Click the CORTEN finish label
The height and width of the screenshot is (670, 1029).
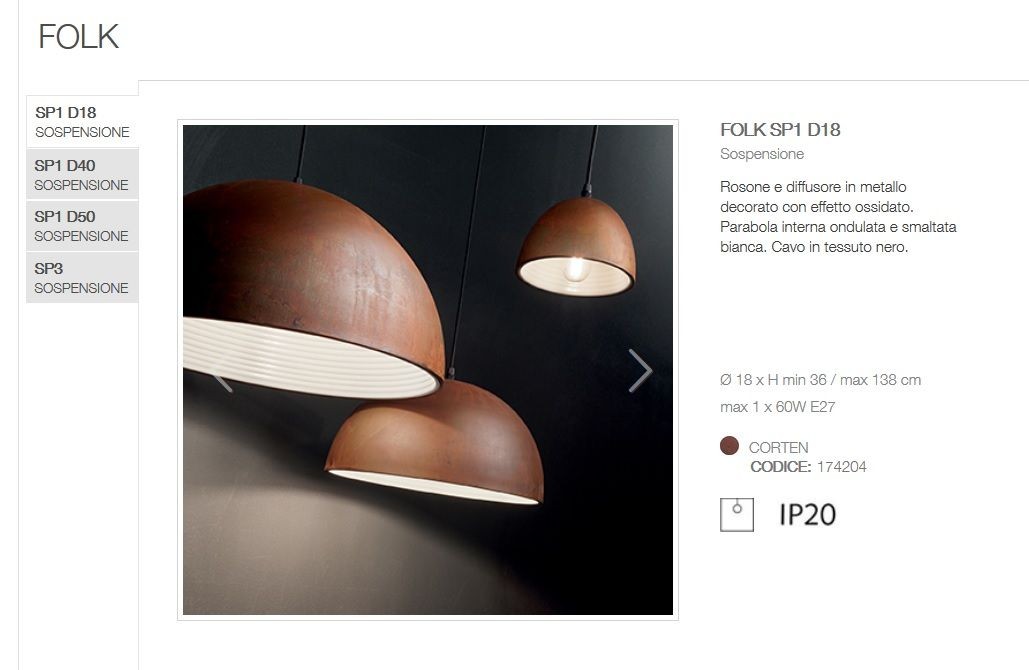coord(778,448)
